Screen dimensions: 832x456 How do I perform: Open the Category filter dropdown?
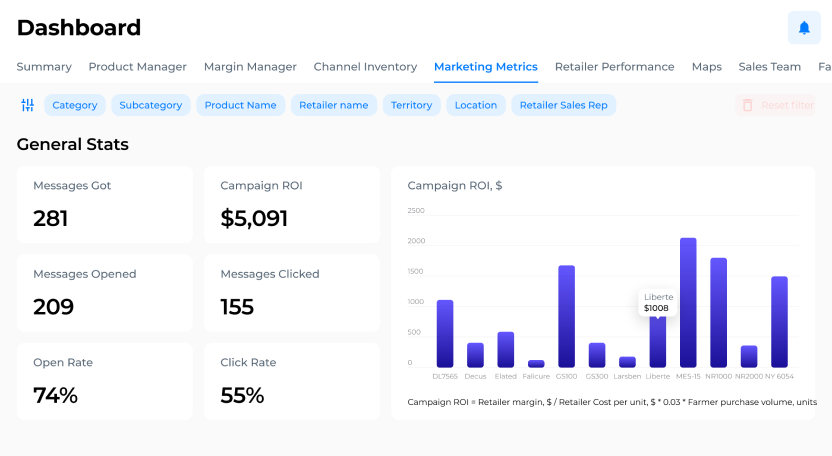[x=75, y=105]
